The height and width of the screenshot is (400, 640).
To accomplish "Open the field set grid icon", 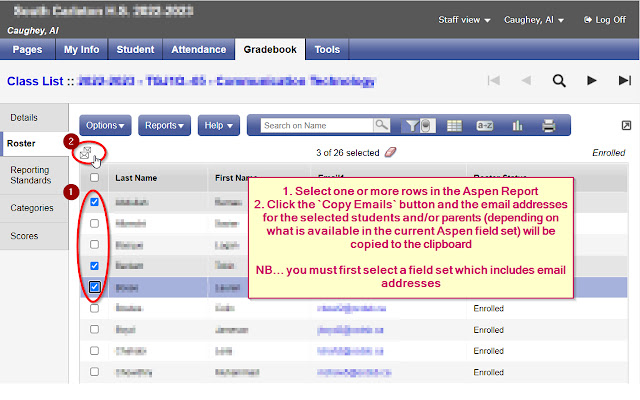I will pyautogui.click(x=454, y=126).
